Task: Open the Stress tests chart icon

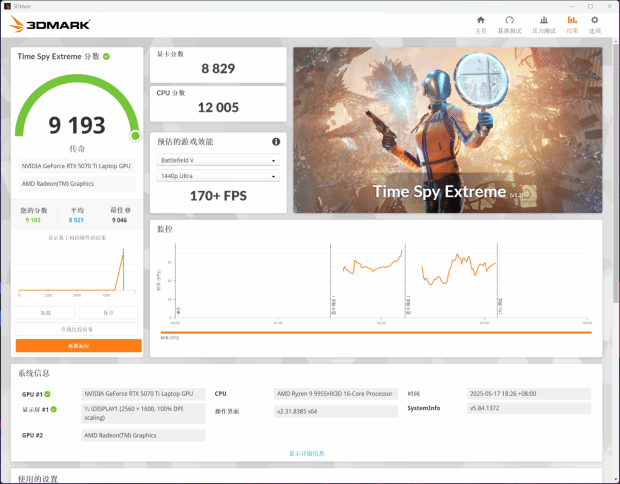Action: click(x=544, y=20)
